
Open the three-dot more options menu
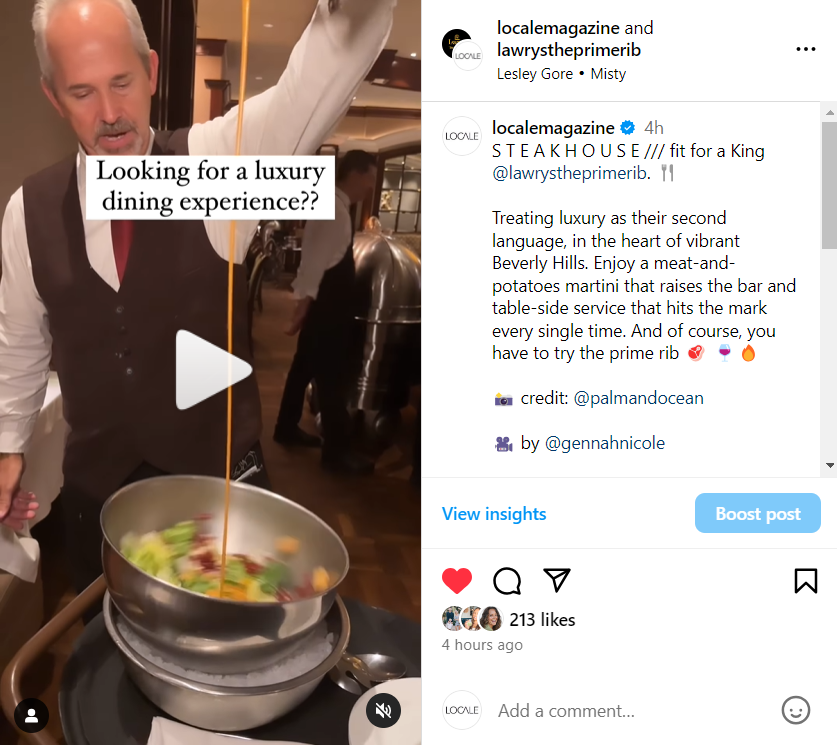coord(806,49)
